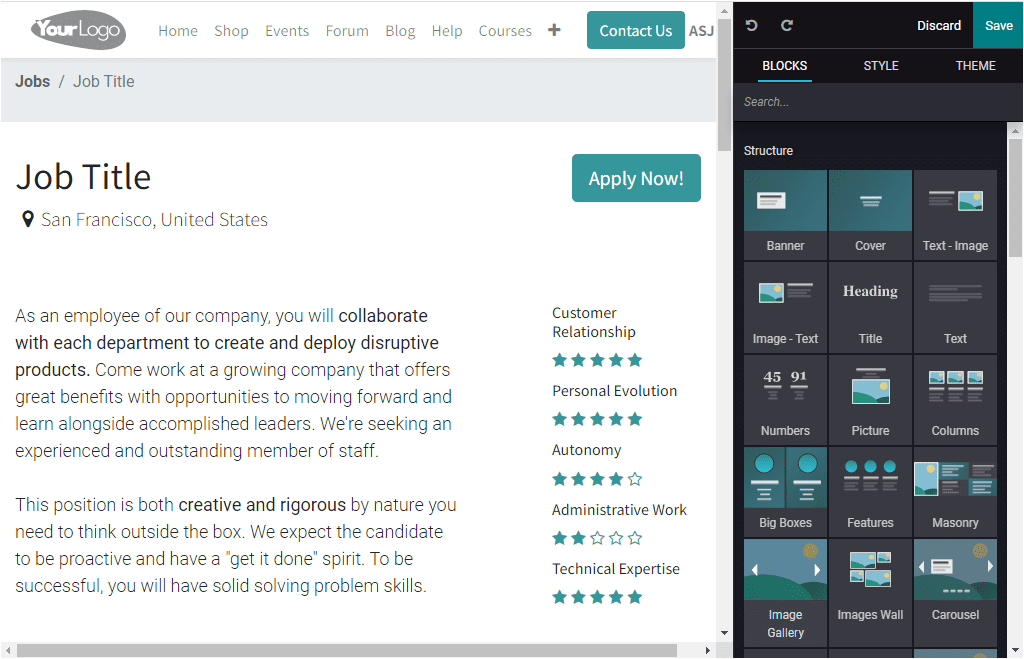Click the fourth star of Customer Relationship rating
Viewport: 1024px width, 659px height.
click(x=616, y=359)
